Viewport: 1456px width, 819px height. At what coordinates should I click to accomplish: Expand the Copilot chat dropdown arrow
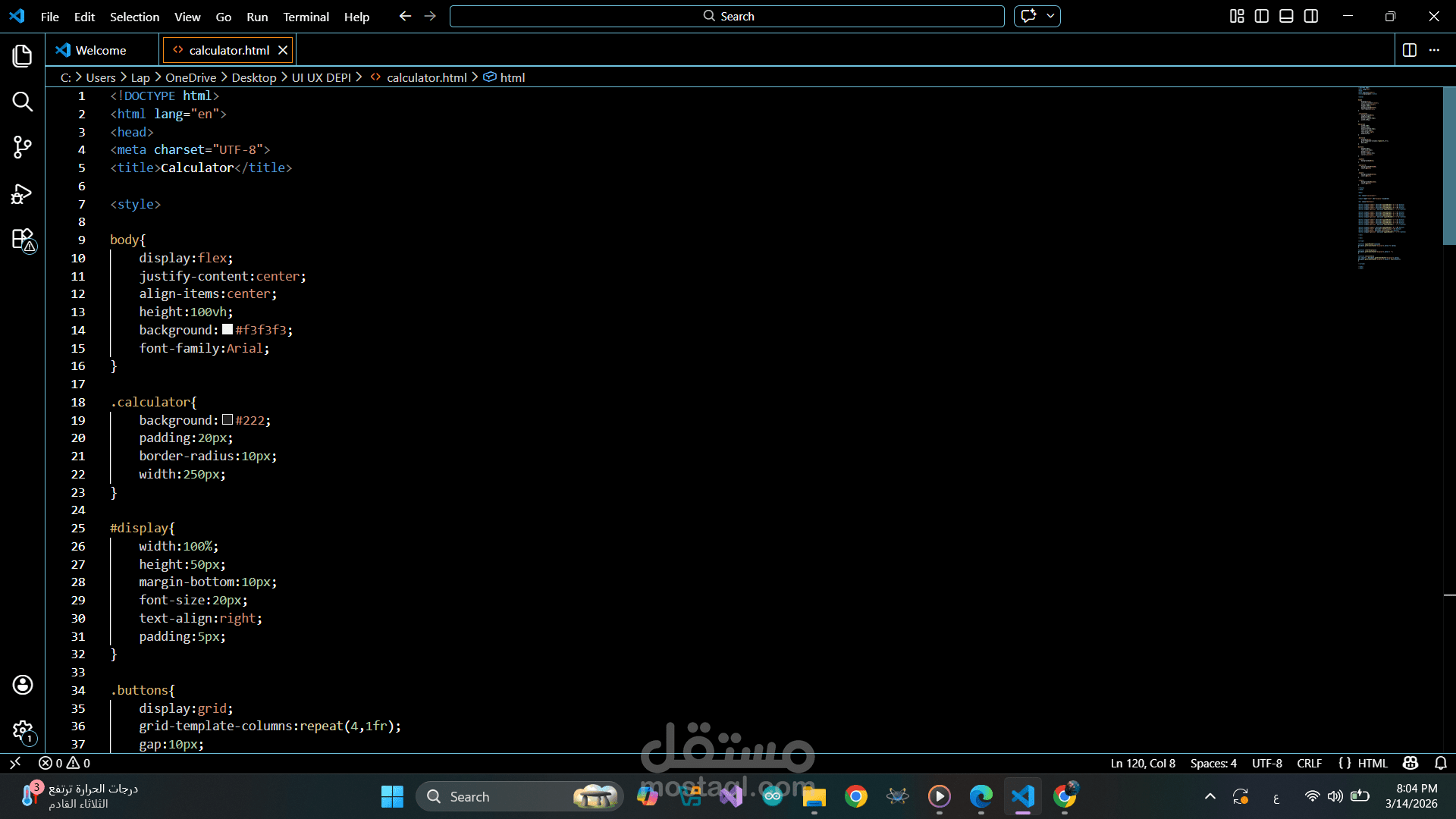(1050, 16)
